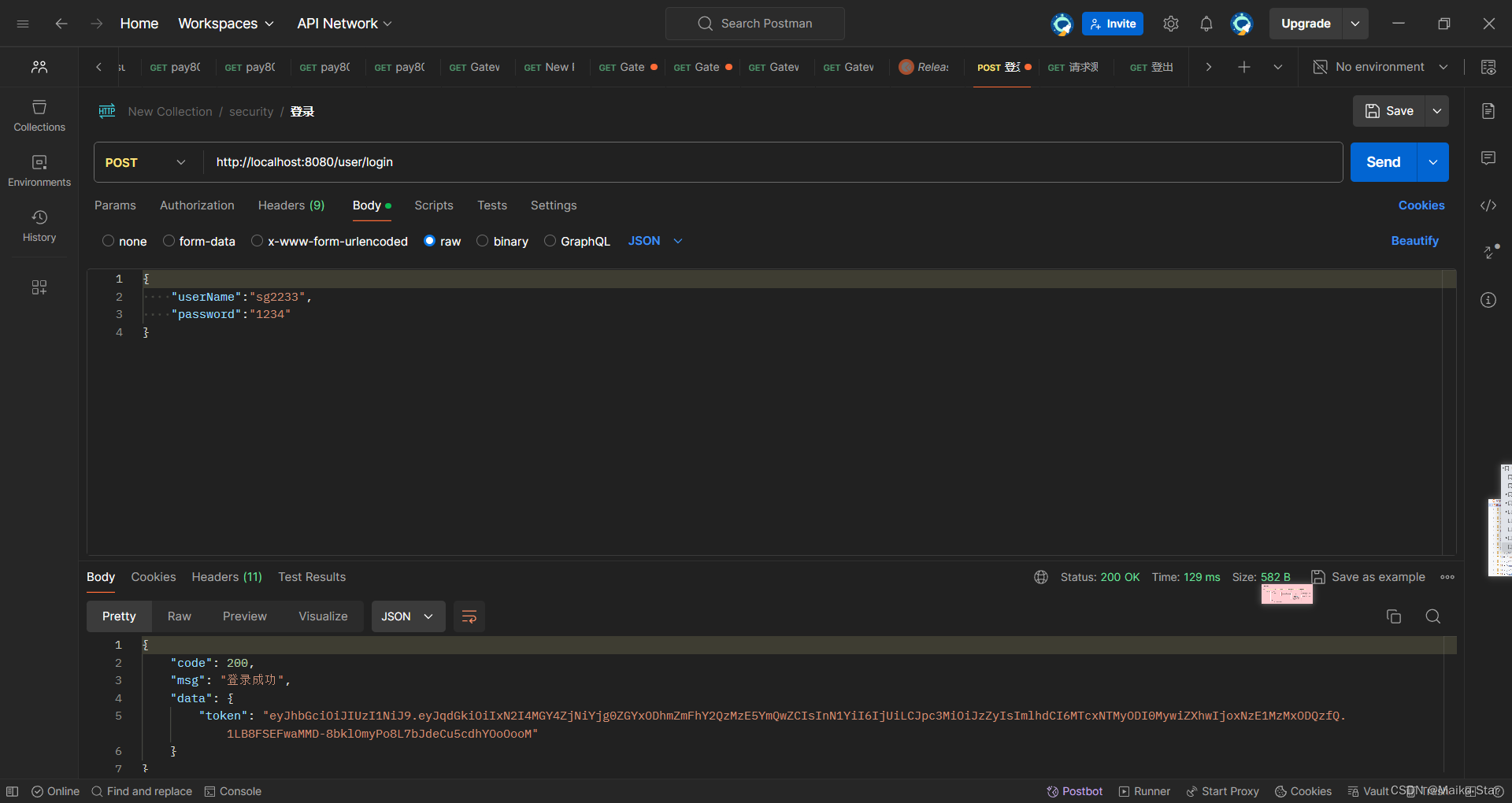Save the current request

[x=1389, y=111]
